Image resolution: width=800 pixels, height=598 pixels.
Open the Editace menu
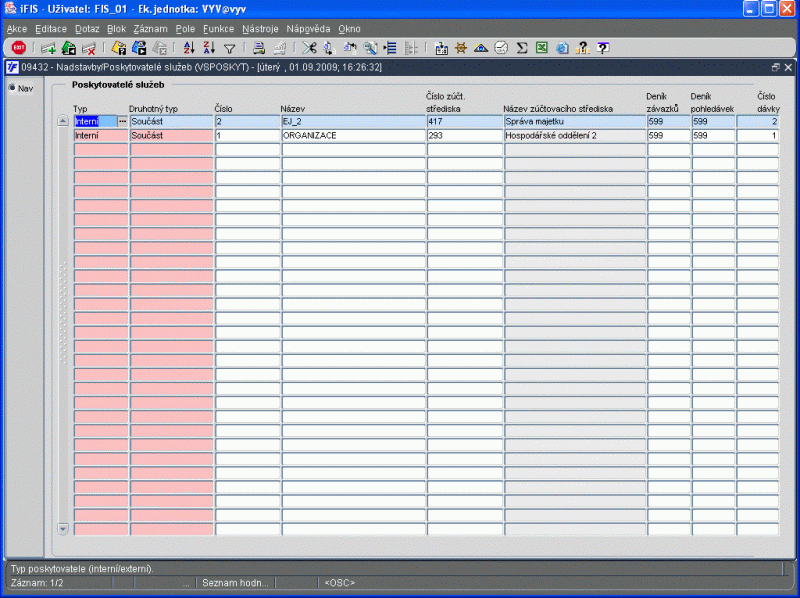pyautogui.click(x=51, y=29)
